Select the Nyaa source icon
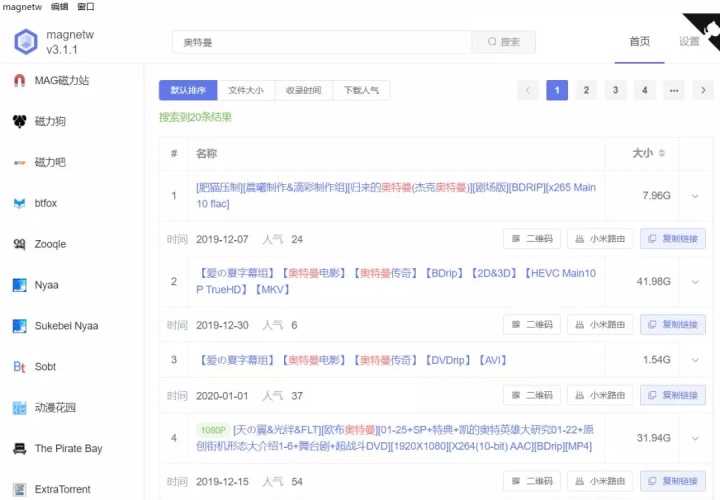 point(19,285)
